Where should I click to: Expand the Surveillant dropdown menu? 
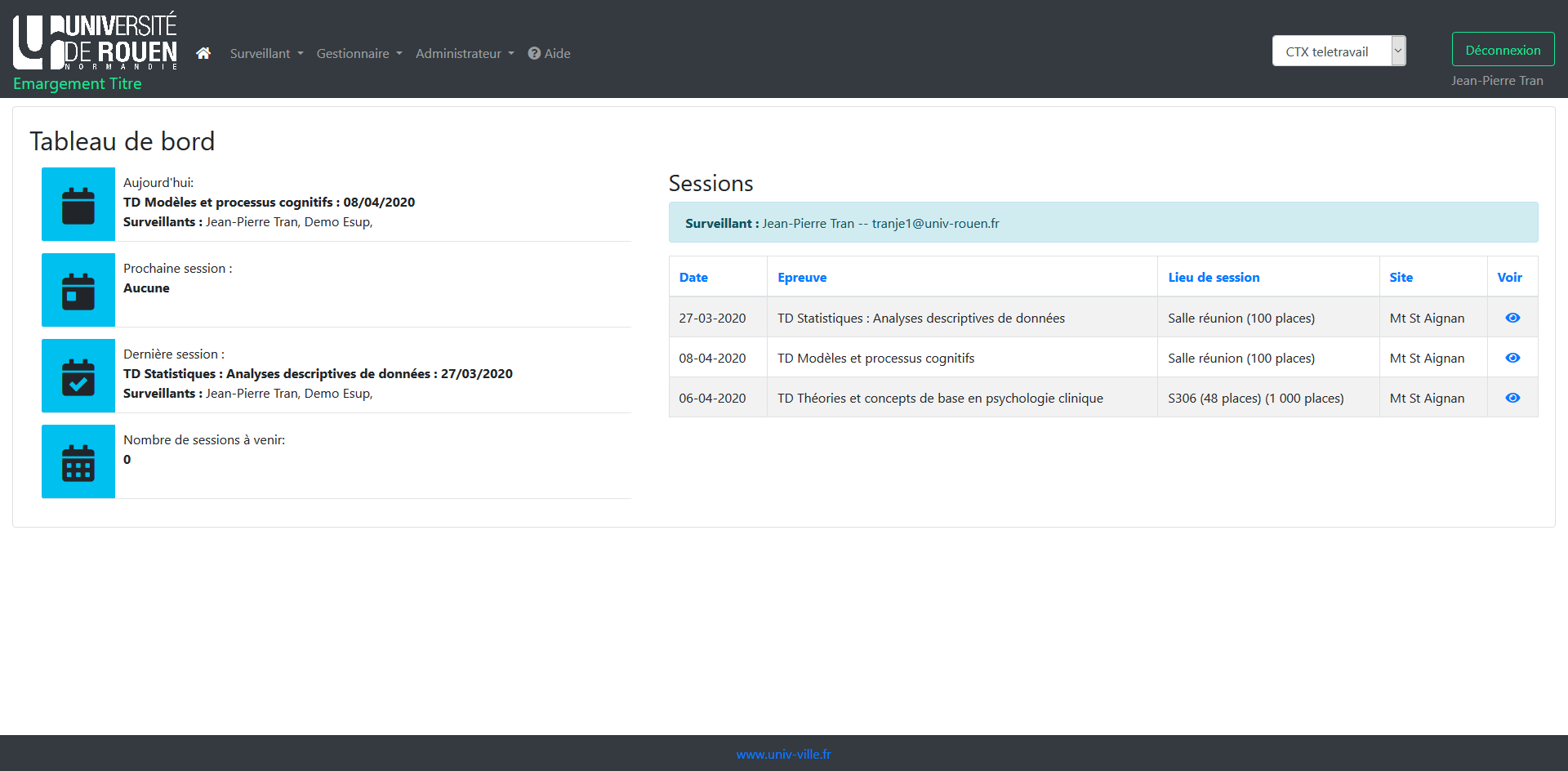(266, 53)
